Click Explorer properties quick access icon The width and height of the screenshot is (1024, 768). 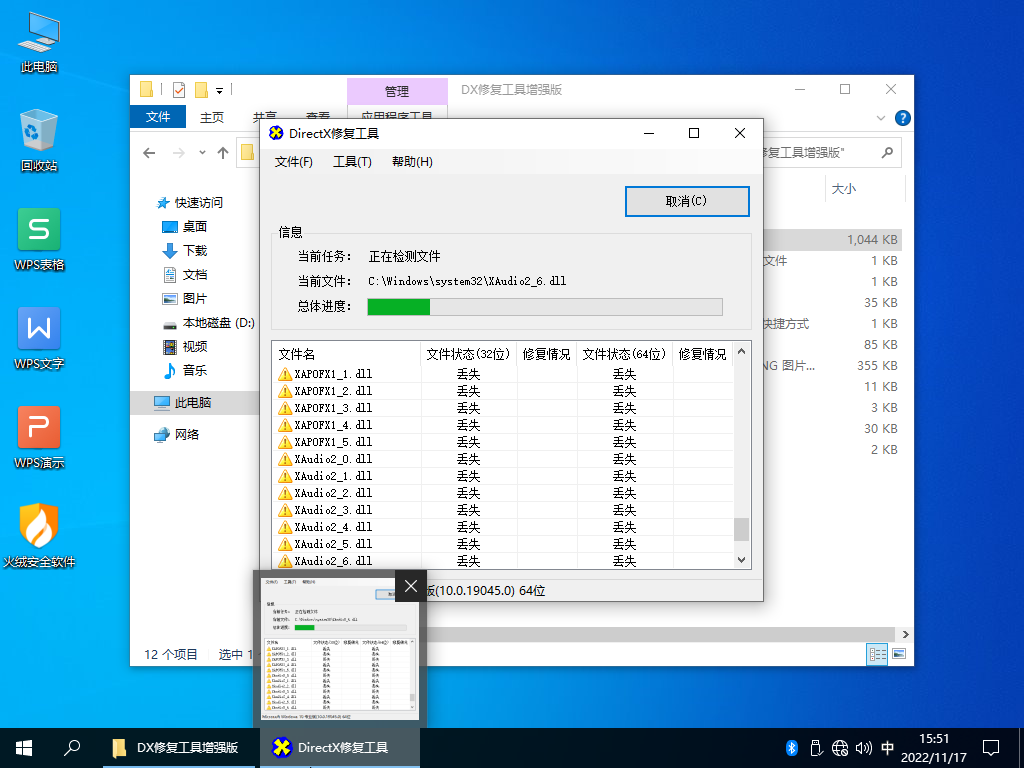click(178, 89)
